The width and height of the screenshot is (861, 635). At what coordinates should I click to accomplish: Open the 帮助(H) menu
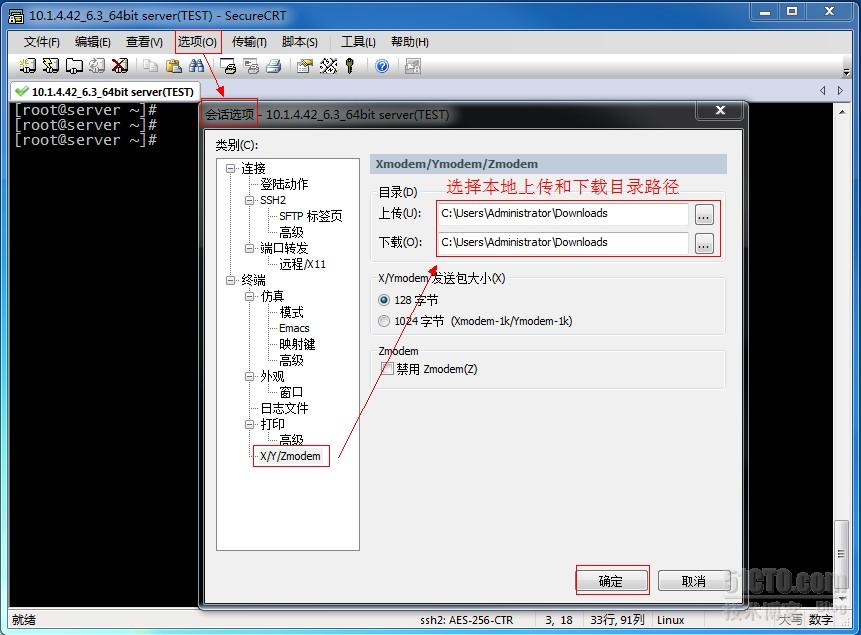pyautogui.click(x=410, y=42)
